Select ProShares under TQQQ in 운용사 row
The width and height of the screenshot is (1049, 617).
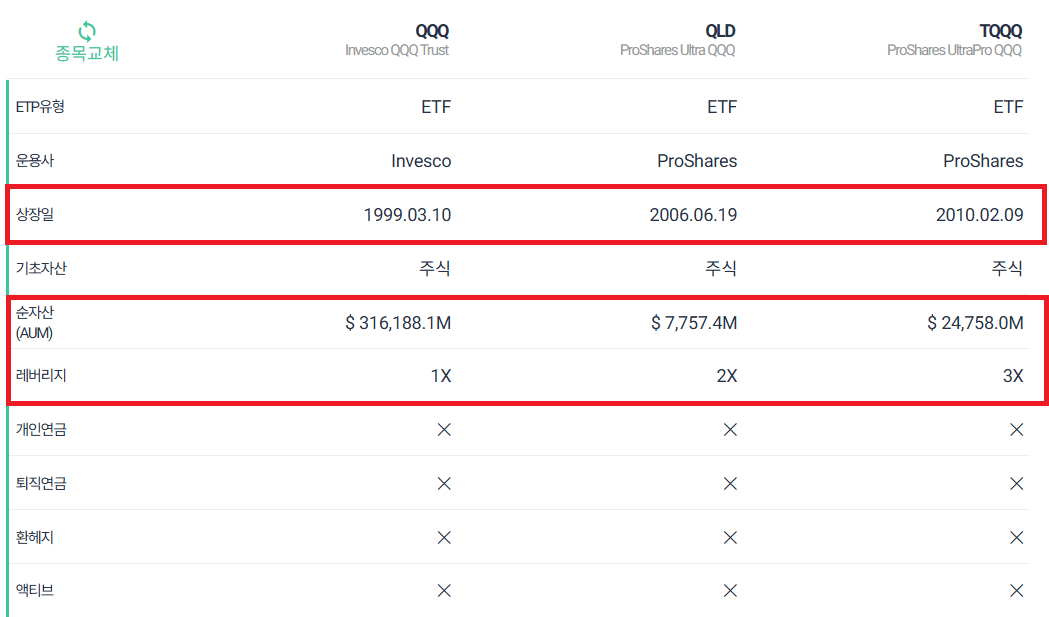[983, 161]
